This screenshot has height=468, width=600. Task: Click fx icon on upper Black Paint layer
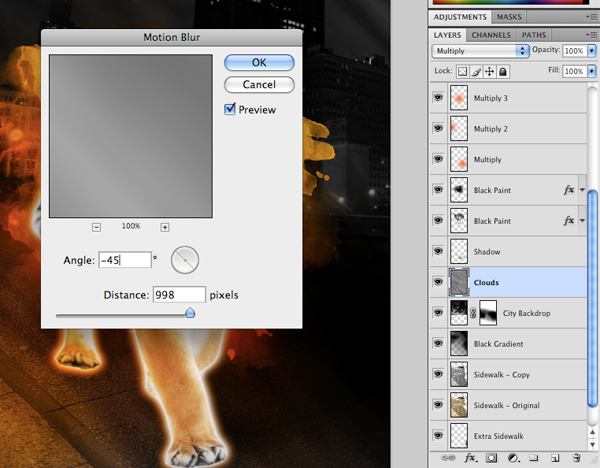[x=569, y=190]
